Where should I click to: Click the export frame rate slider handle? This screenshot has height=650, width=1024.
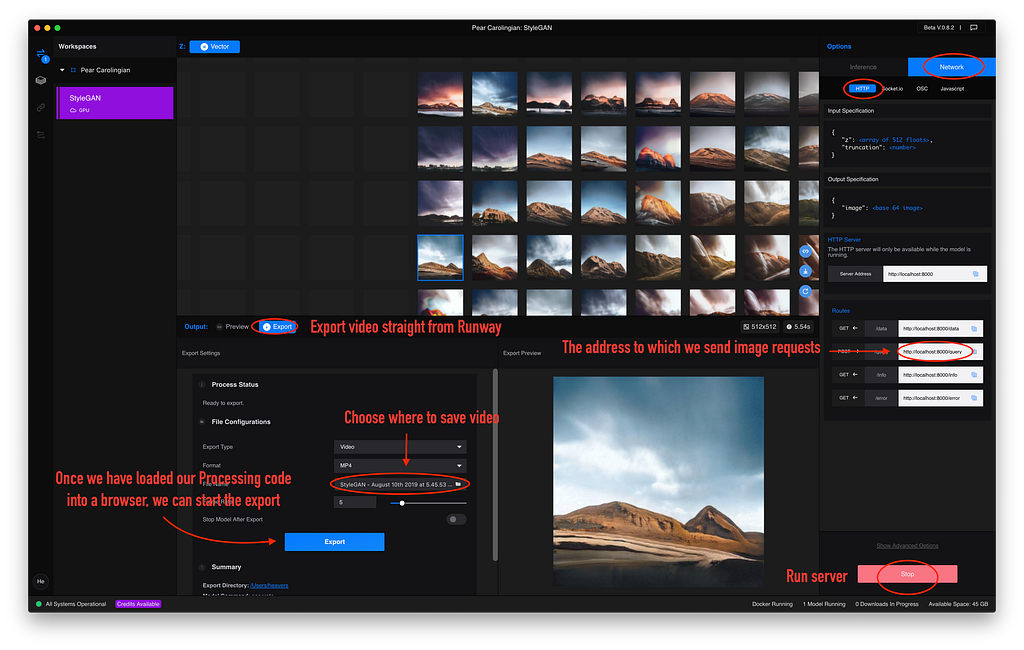coord(402,503)
